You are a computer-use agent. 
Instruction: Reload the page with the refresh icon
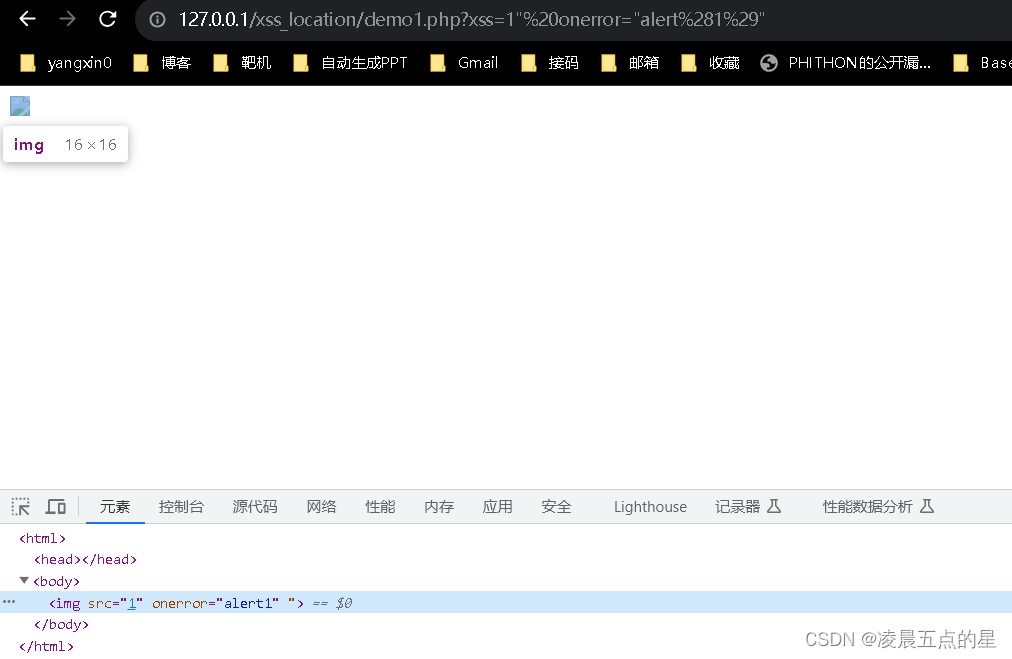(x=107, y=19)
